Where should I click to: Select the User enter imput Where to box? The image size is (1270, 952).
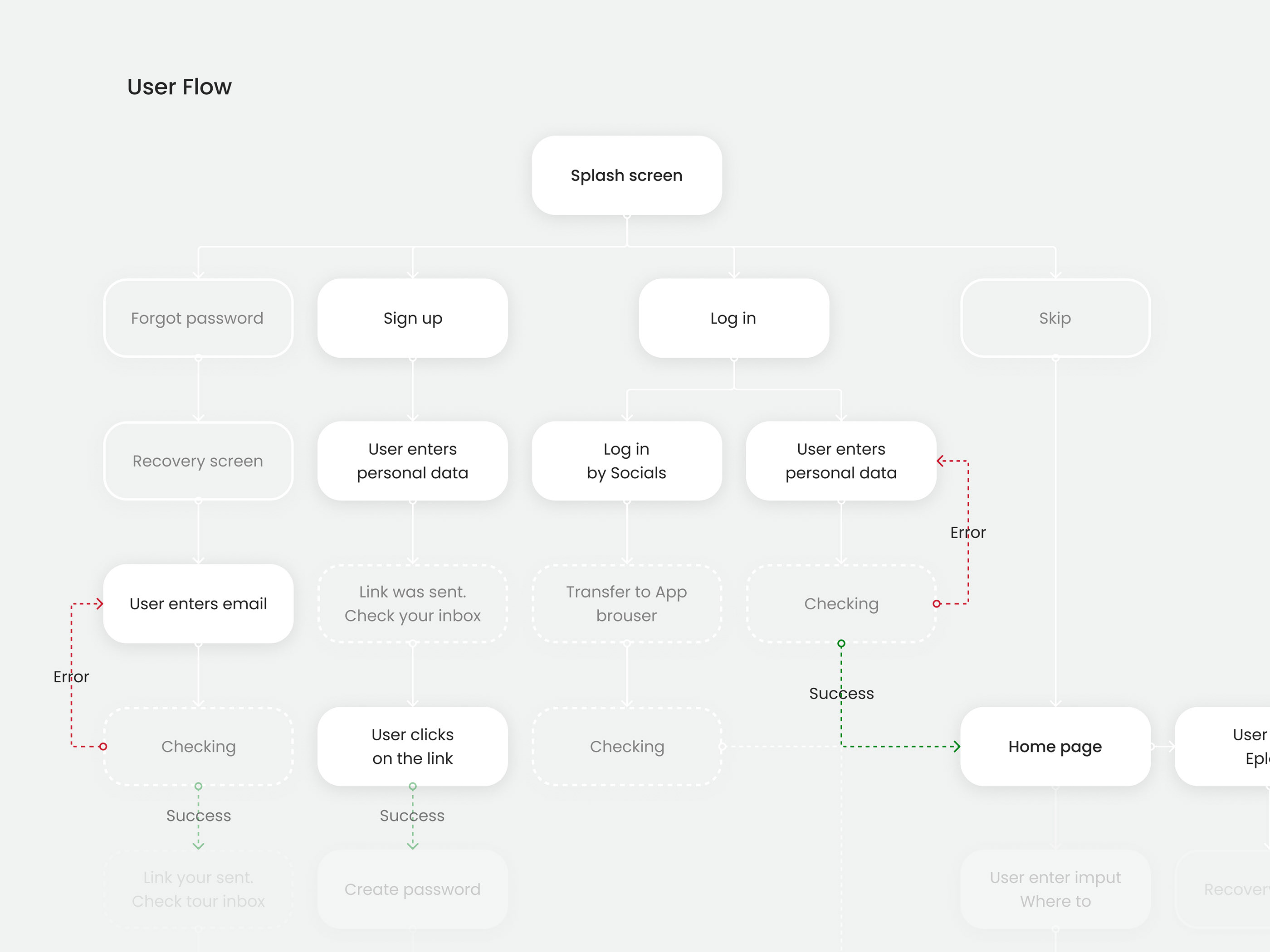pos(1055,889)
